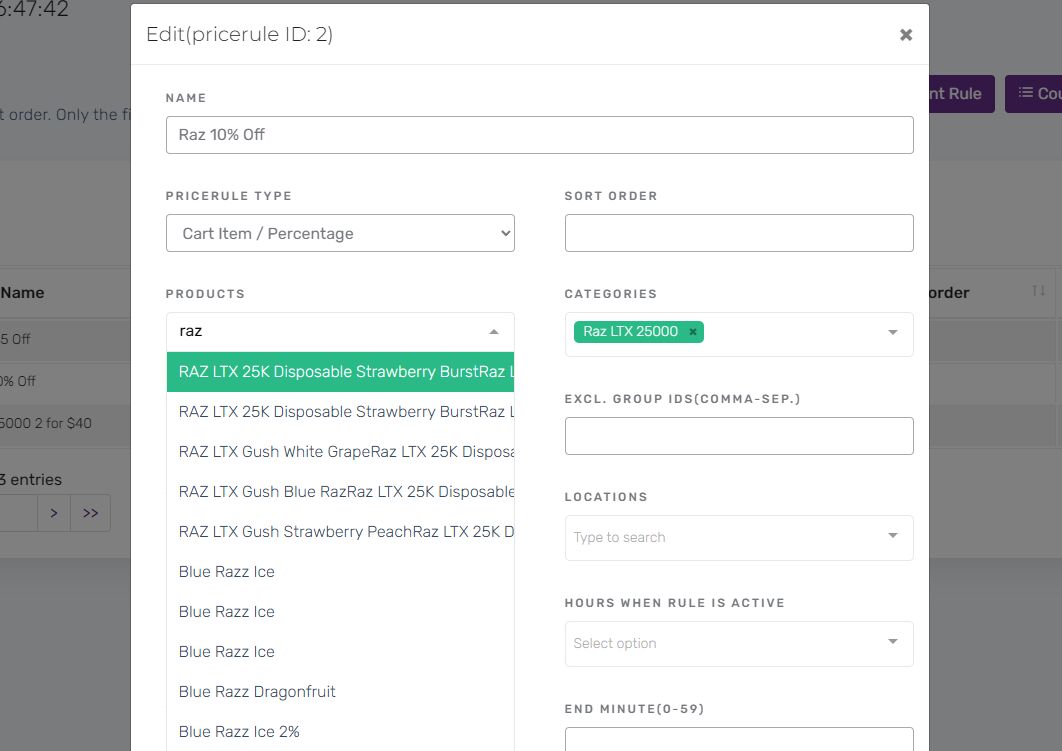Focus the End Minute input field
Image resolution: width=1062 pixels, height=751 pixels.
coord(739,739)
